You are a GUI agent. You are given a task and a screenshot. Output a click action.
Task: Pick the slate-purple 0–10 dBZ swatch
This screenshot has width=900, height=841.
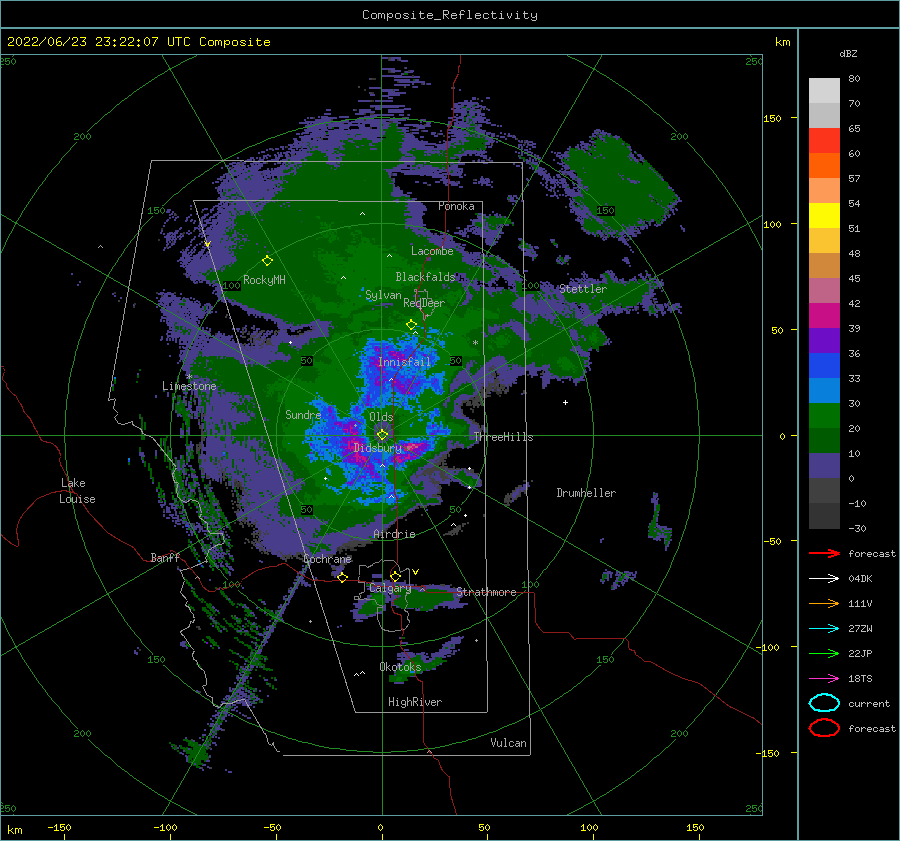coord(824,466)
